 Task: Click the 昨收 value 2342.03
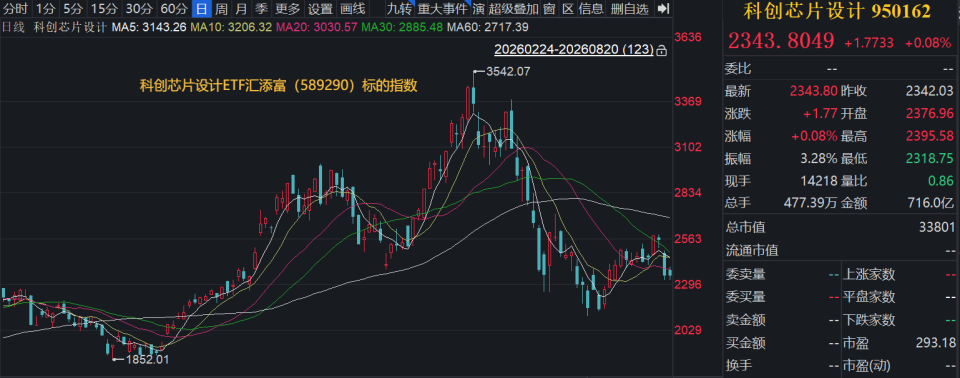[x=929, y=91]
